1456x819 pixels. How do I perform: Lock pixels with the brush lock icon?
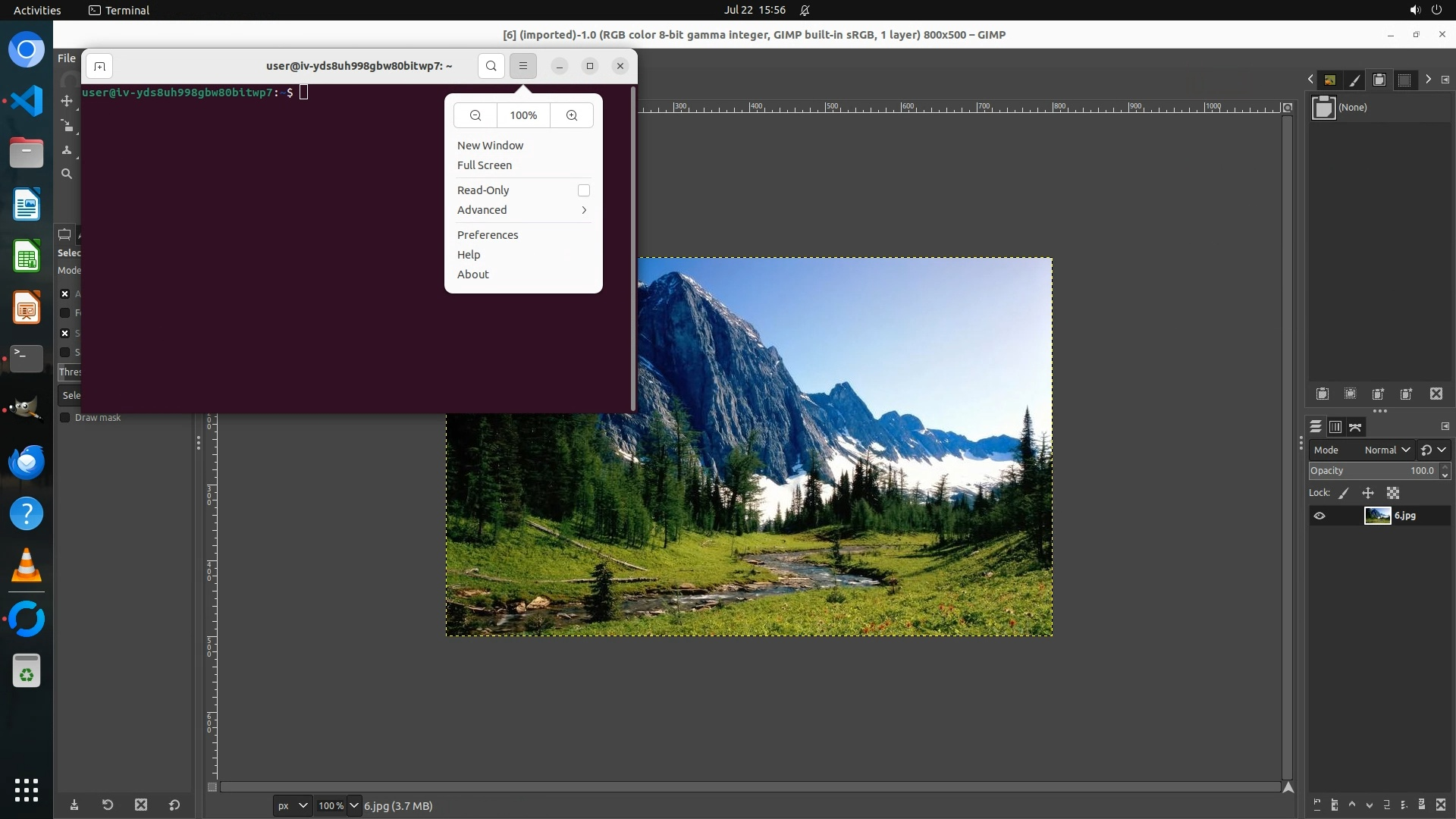1344,493
